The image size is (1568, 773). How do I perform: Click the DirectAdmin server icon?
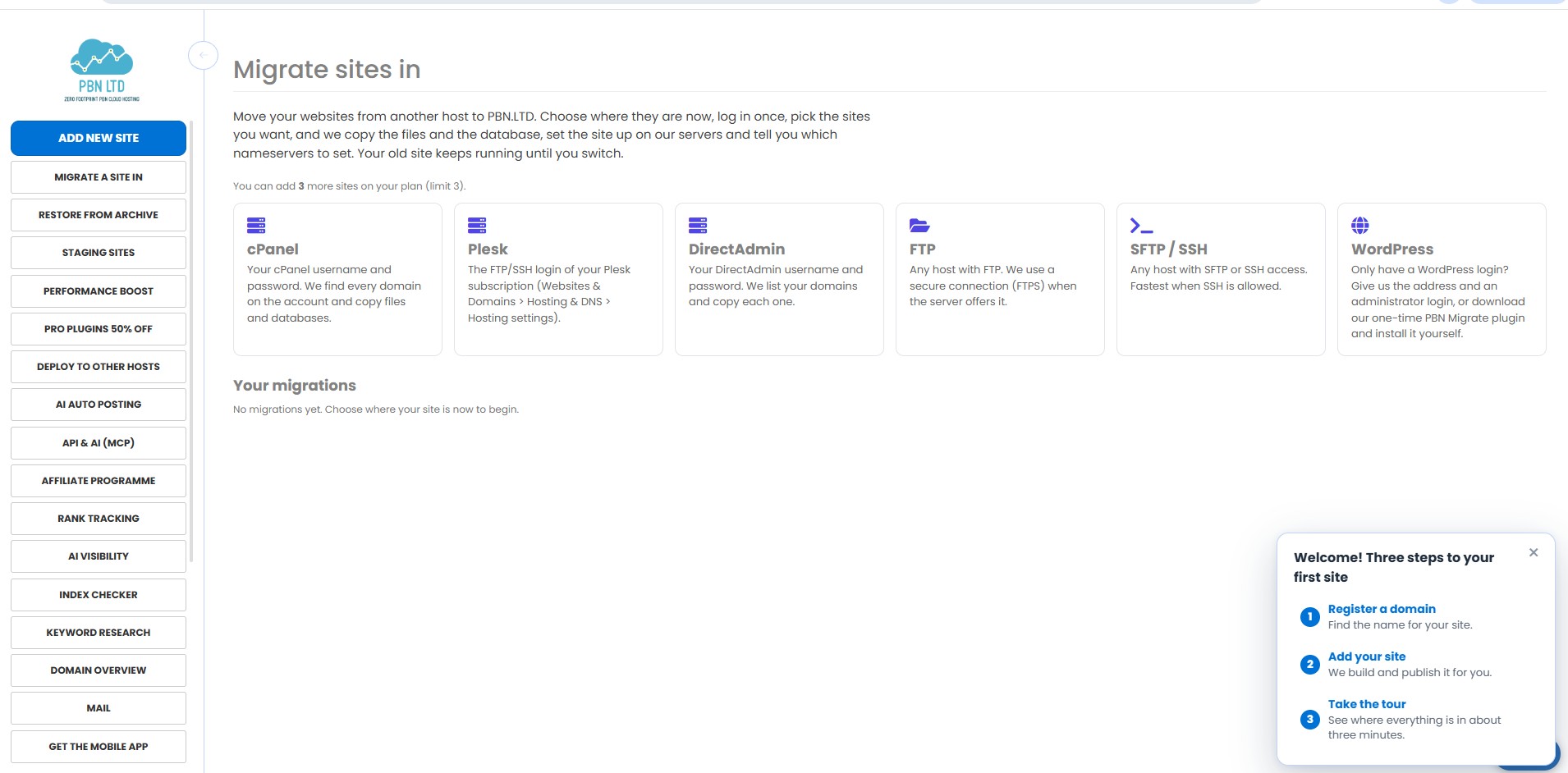click(x=698, y=225)
